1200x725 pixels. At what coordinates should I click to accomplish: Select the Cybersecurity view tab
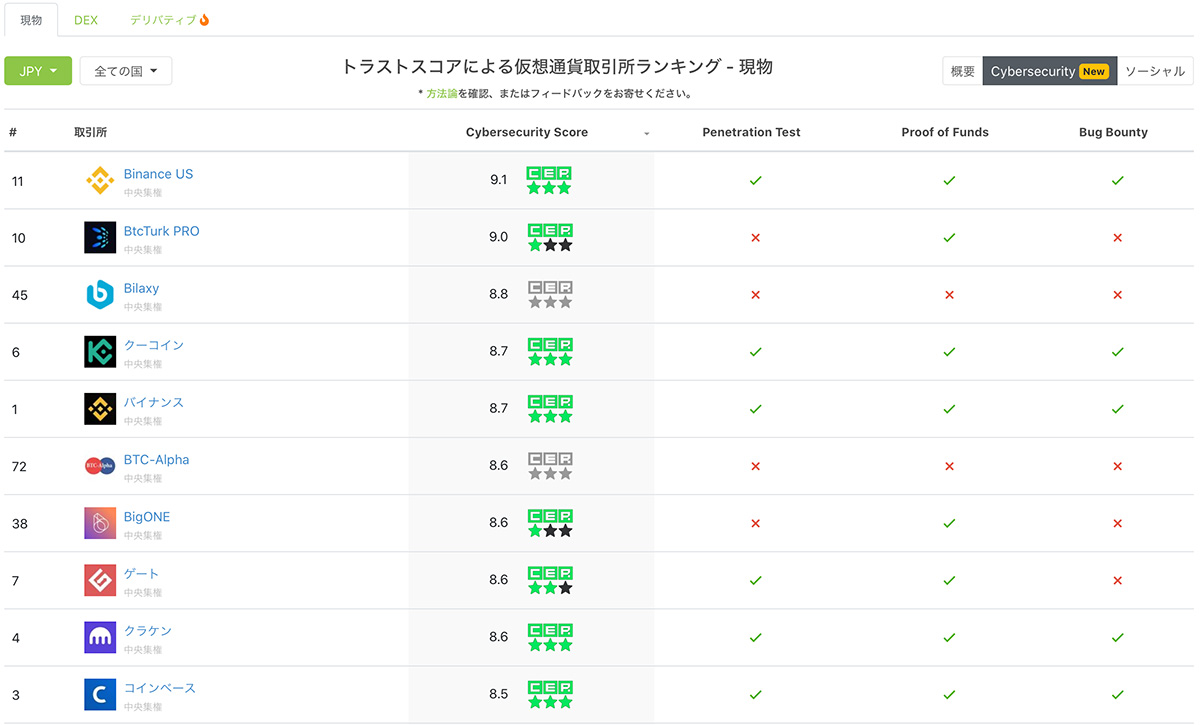tap(1050, 71)
